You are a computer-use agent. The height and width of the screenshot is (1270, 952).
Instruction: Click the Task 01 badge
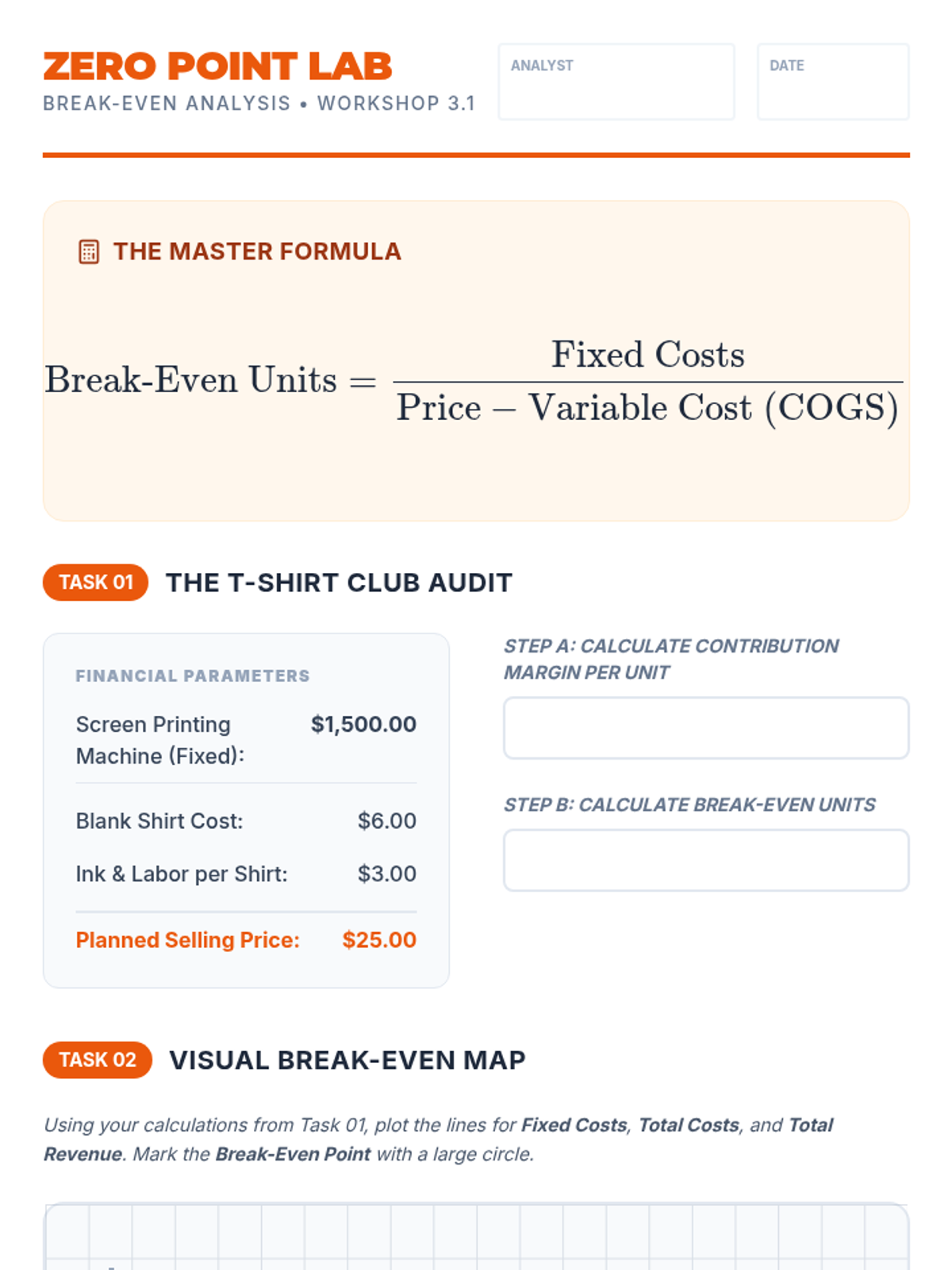point(96,583)
